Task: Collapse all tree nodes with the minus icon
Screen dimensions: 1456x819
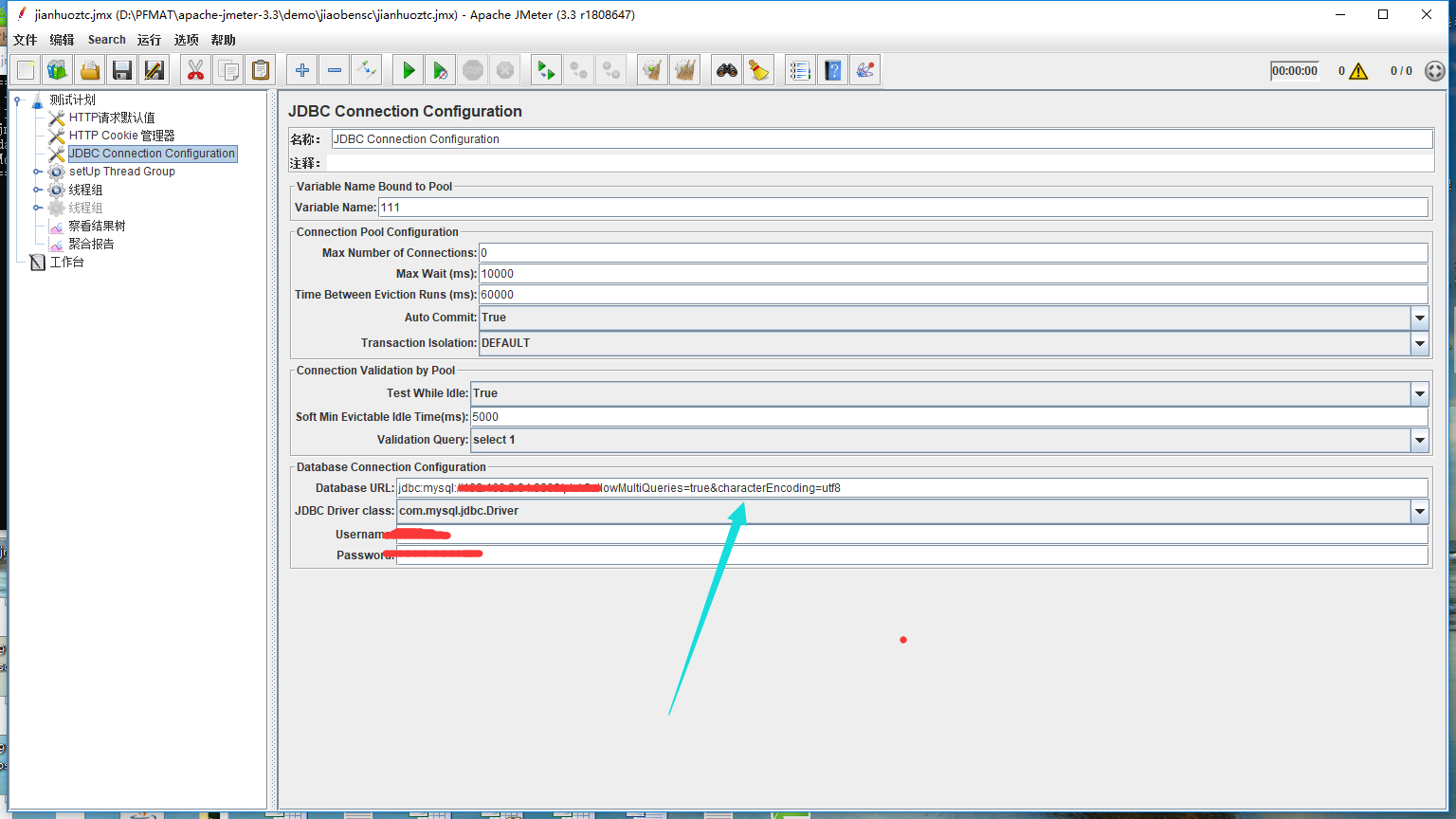Action: click(x=334, y=70)
